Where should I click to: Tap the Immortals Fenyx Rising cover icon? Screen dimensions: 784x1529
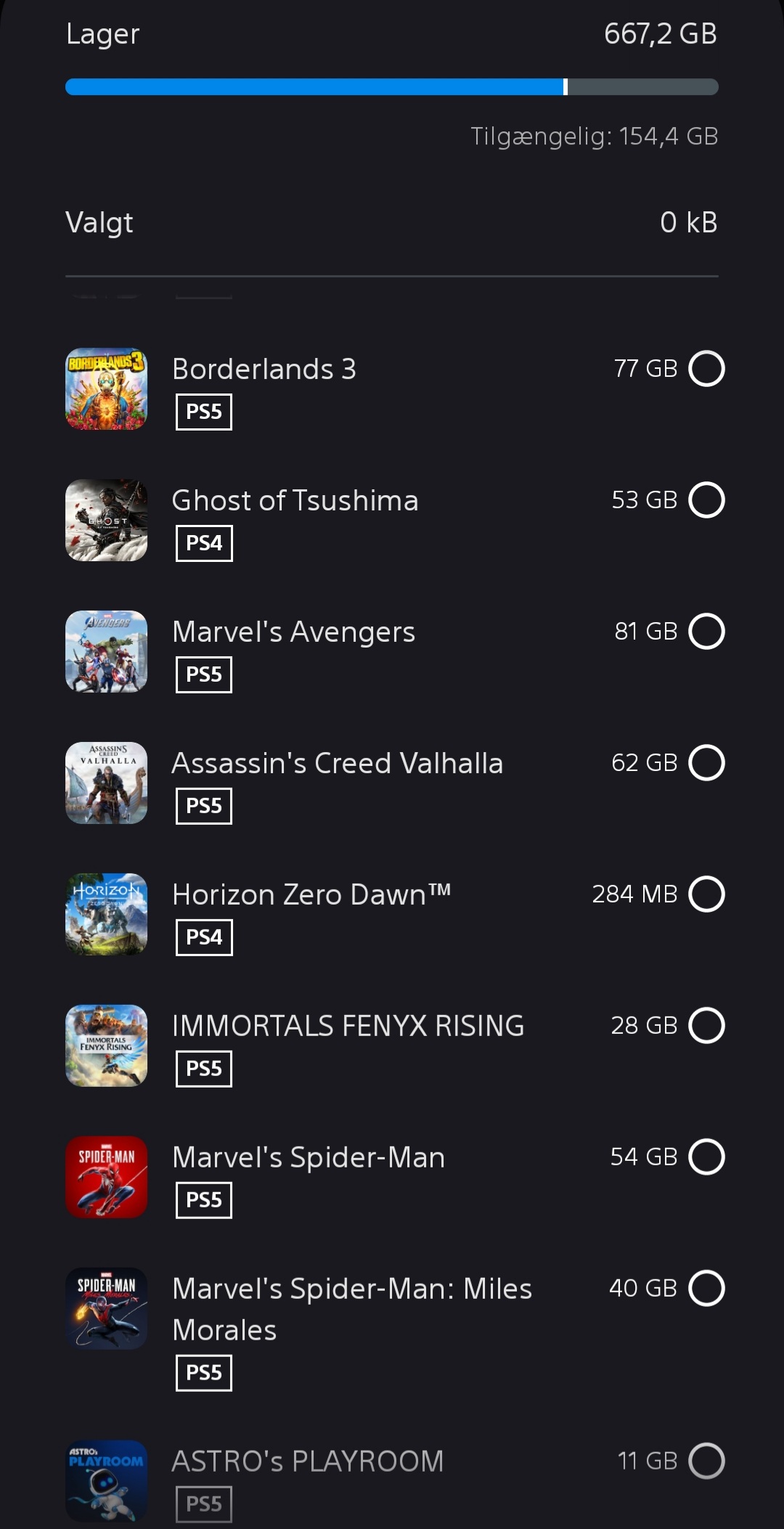point(106,1045)
